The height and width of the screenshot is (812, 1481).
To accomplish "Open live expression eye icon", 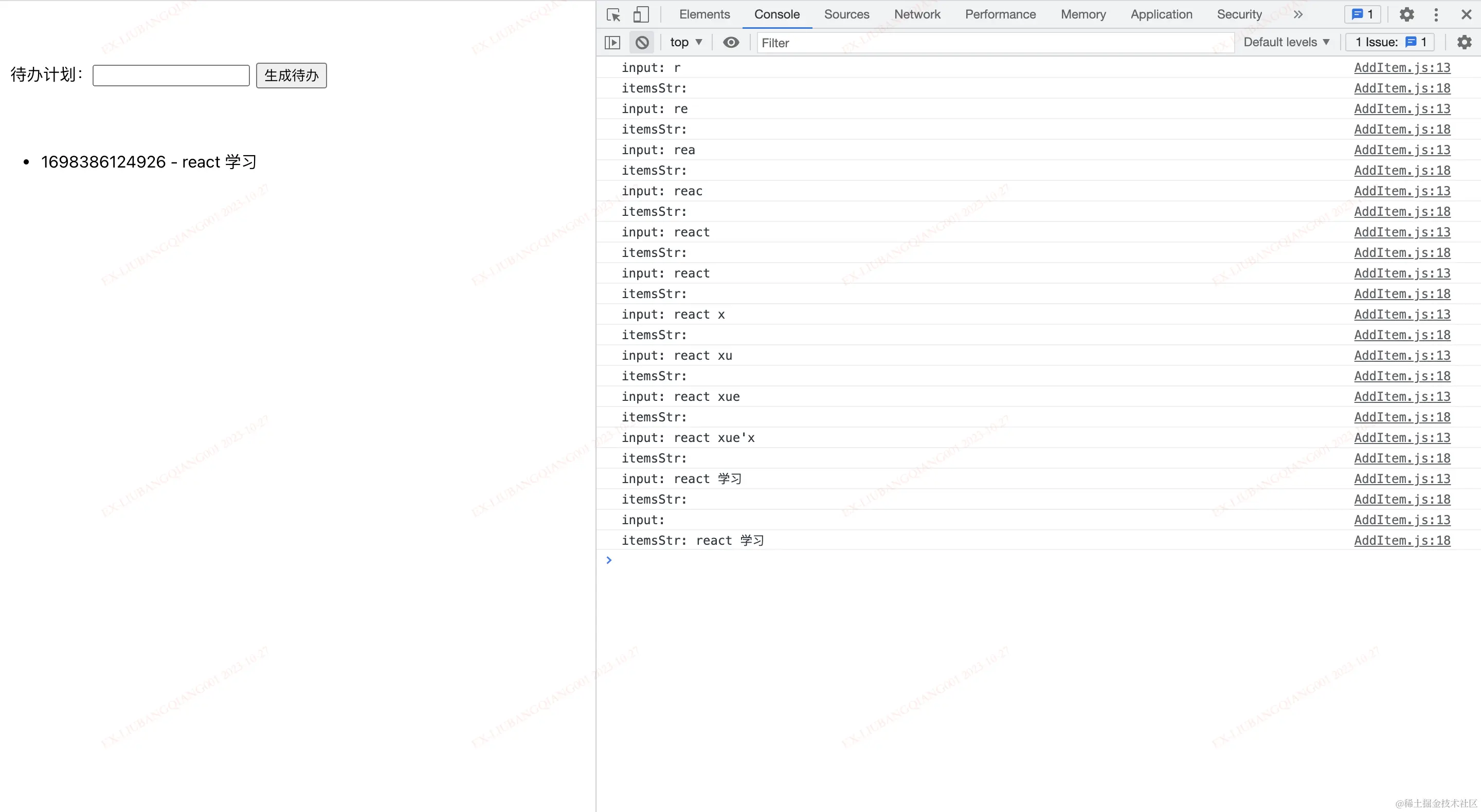I will [x=731, y=43].
